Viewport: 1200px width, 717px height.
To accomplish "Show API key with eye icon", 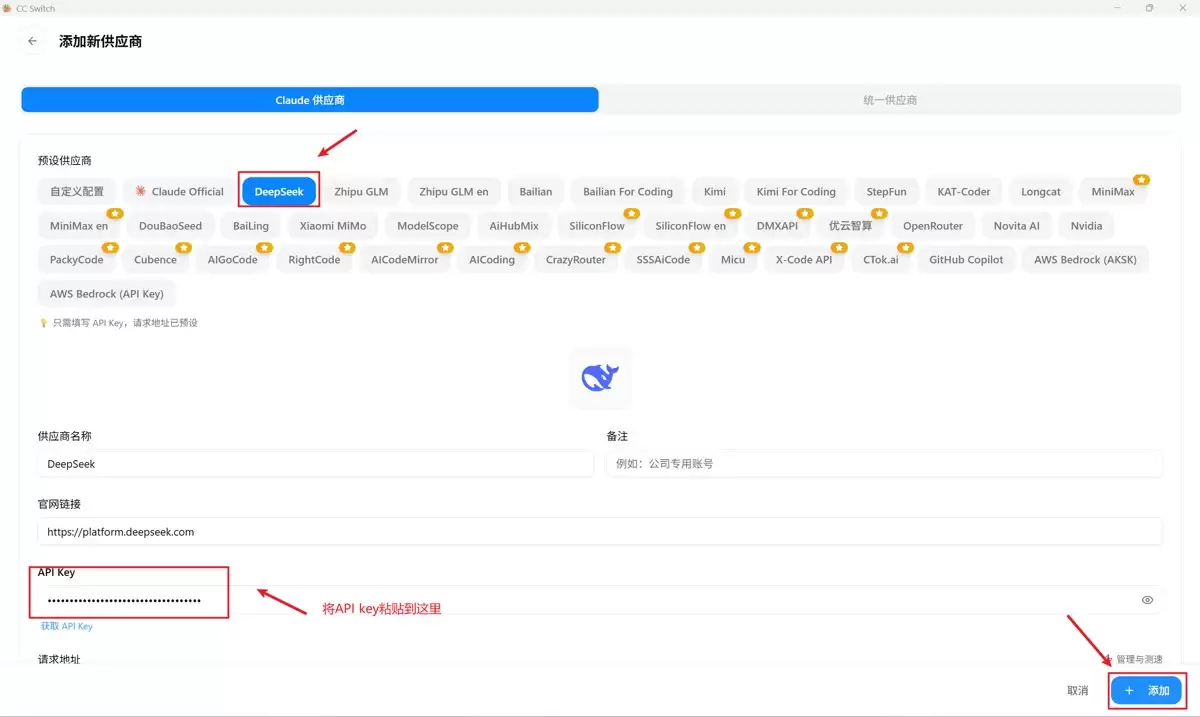I will [1147, 600].
